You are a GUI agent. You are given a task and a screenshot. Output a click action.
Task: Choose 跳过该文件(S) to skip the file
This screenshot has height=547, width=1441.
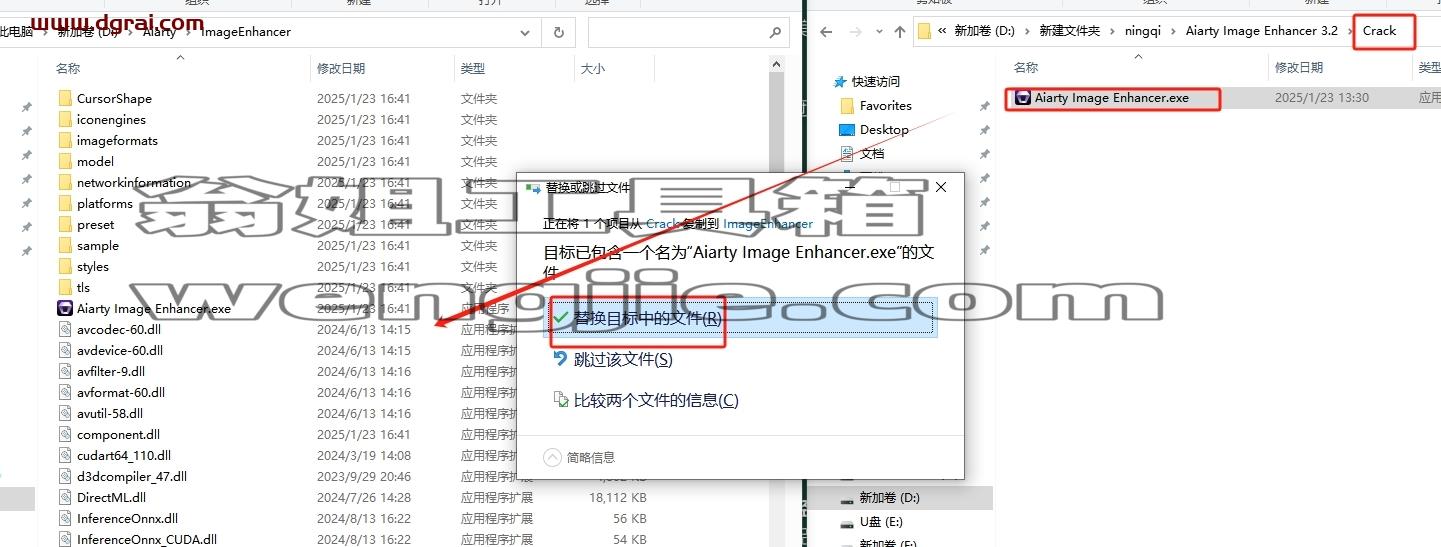[623, 359]
